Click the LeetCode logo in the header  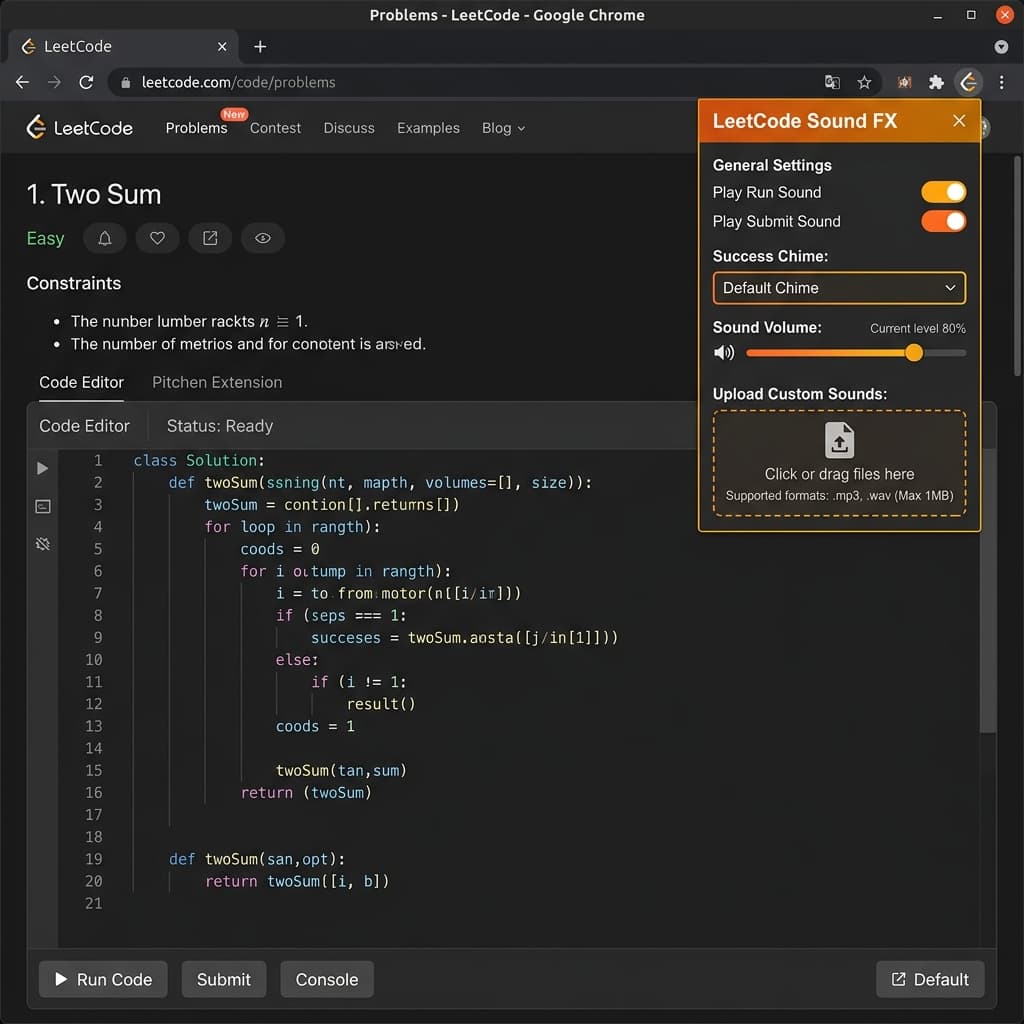pyautogui.click(x=79, y=127)
